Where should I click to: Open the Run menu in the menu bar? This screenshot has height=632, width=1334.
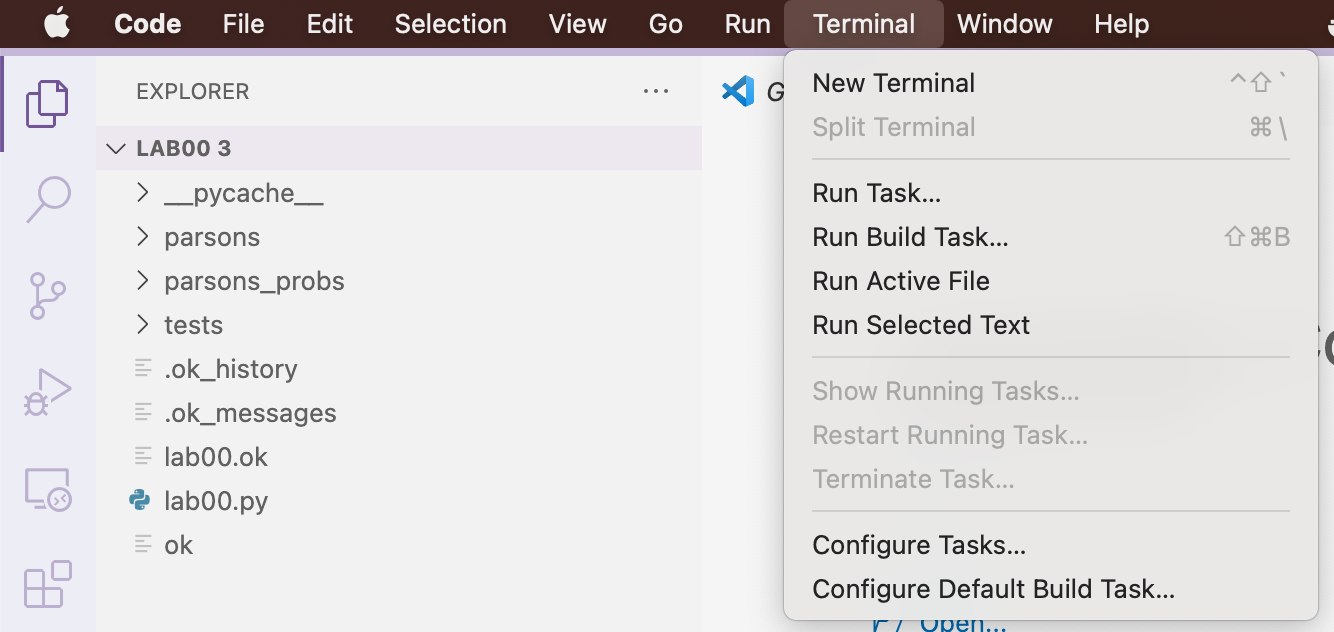[747, 23]
